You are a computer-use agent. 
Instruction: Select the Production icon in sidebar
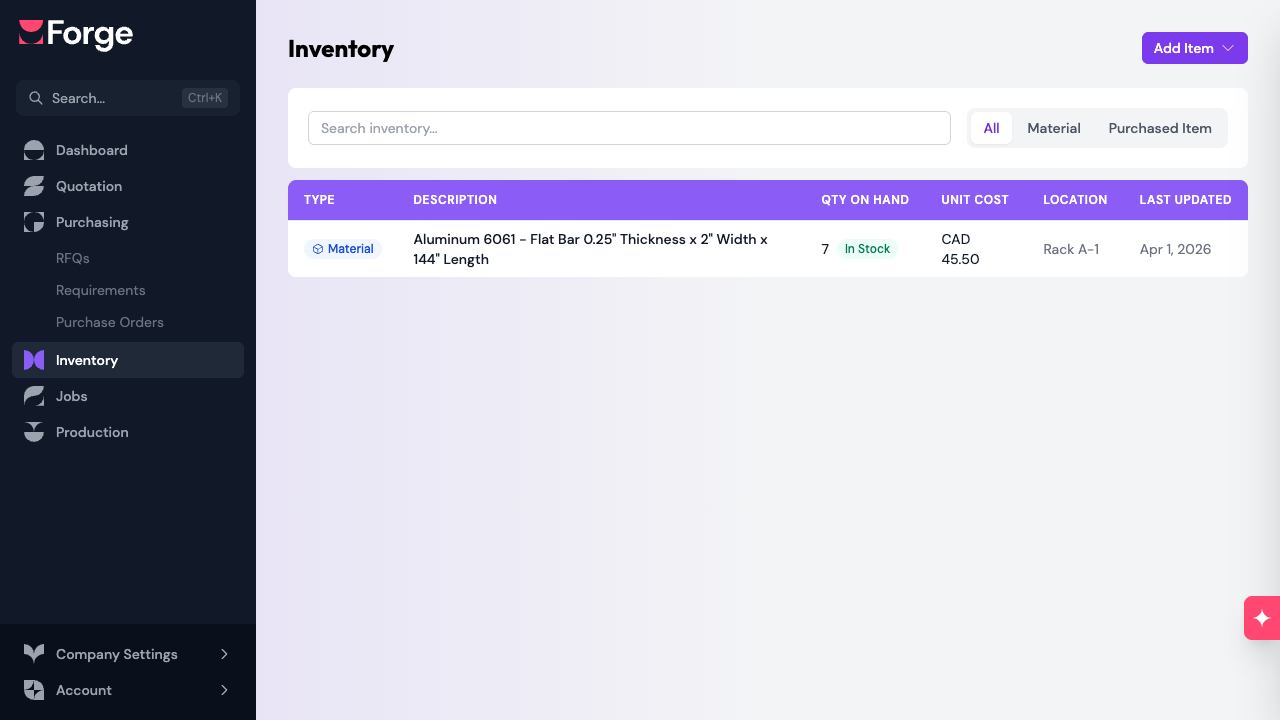(34, 432)
